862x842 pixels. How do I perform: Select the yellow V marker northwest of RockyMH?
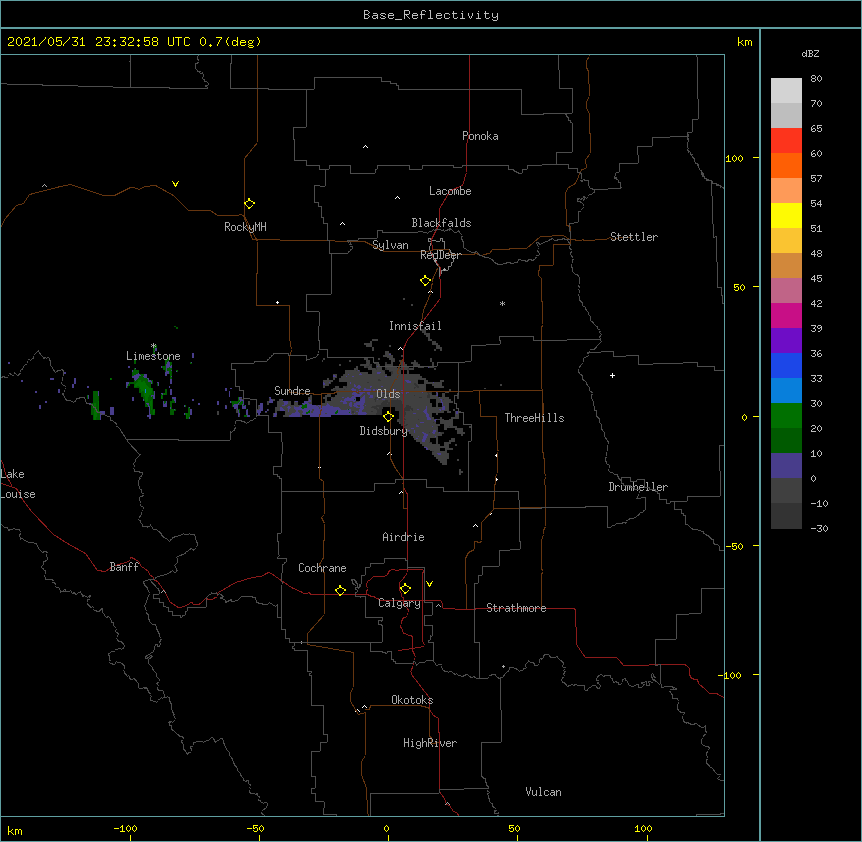tap(175, 184)
